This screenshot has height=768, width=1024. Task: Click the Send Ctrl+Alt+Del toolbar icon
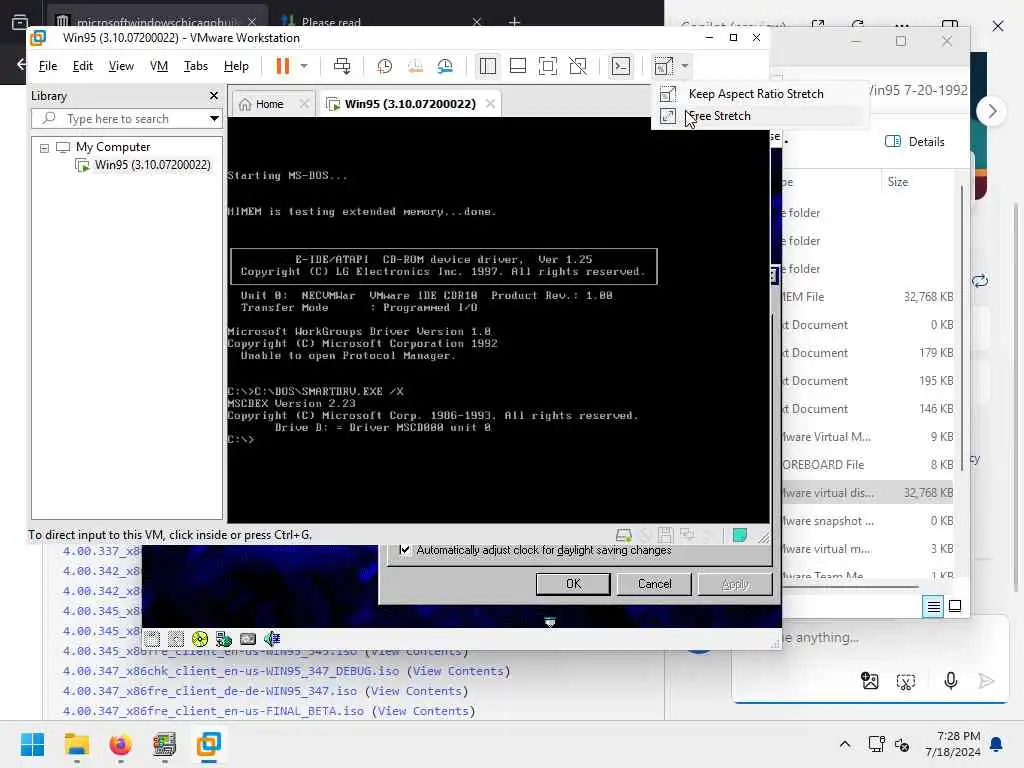342,66
